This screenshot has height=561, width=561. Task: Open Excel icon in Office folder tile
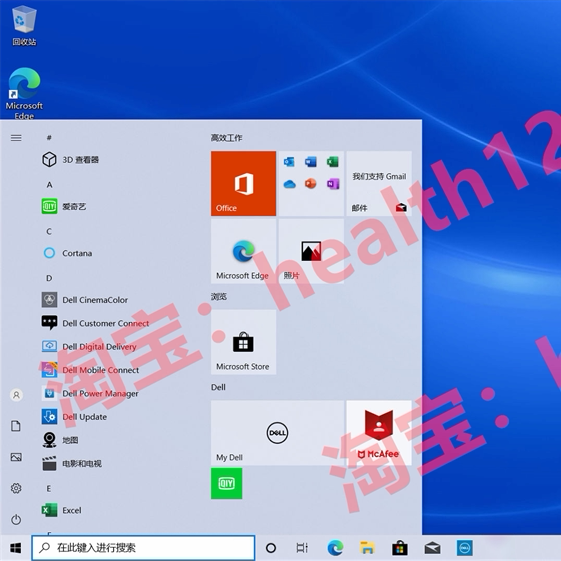point(333,162)
